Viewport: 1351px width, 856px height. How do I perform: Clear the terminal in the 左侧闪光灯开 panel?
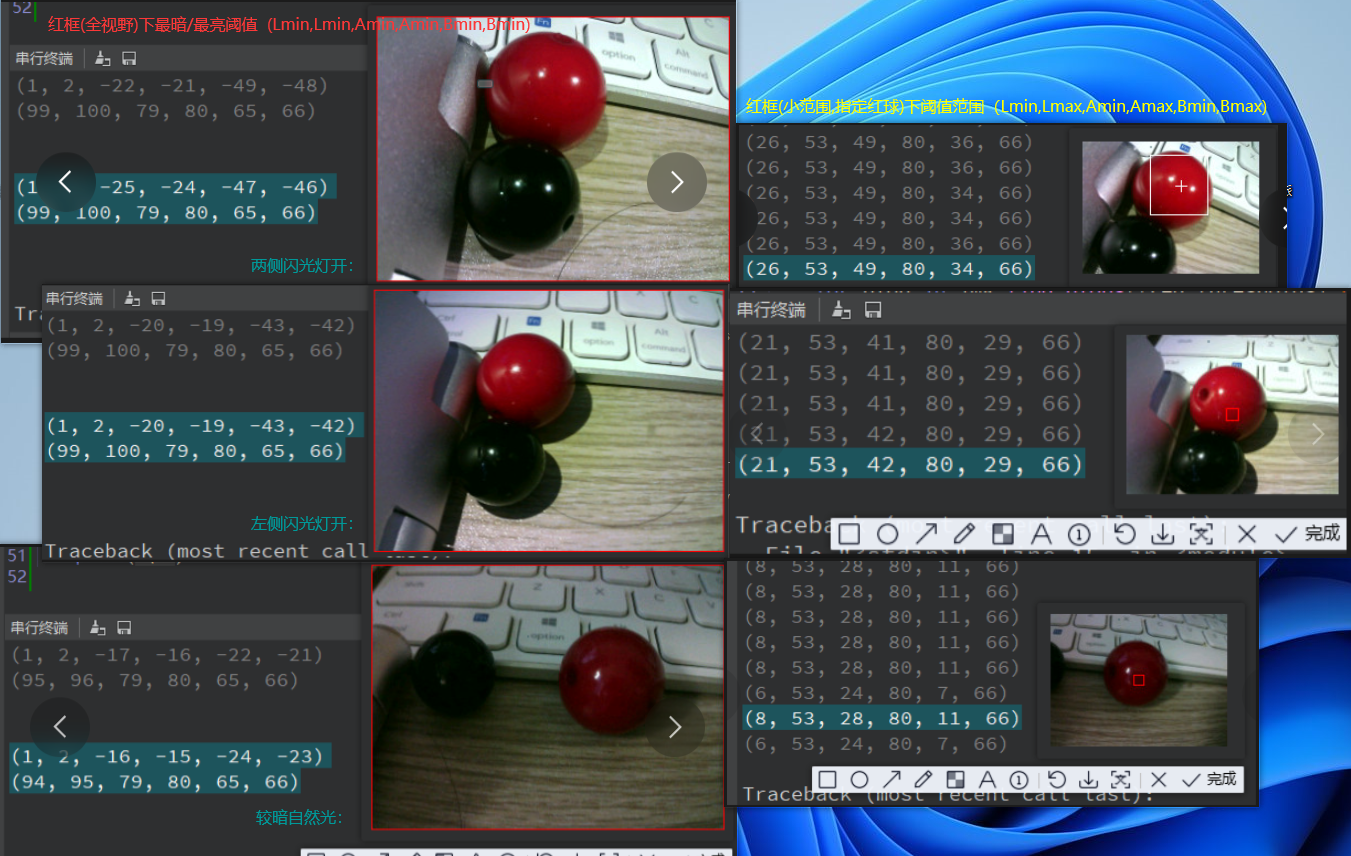coord(131,298)
